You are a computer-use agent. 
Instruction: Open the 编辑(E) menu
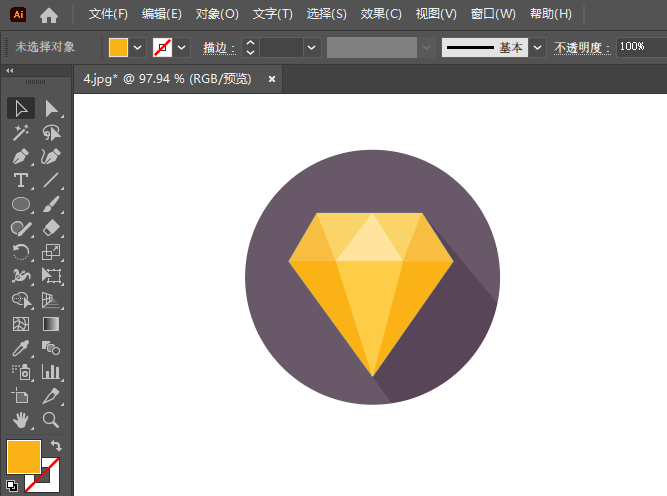[x=162, y=14]
